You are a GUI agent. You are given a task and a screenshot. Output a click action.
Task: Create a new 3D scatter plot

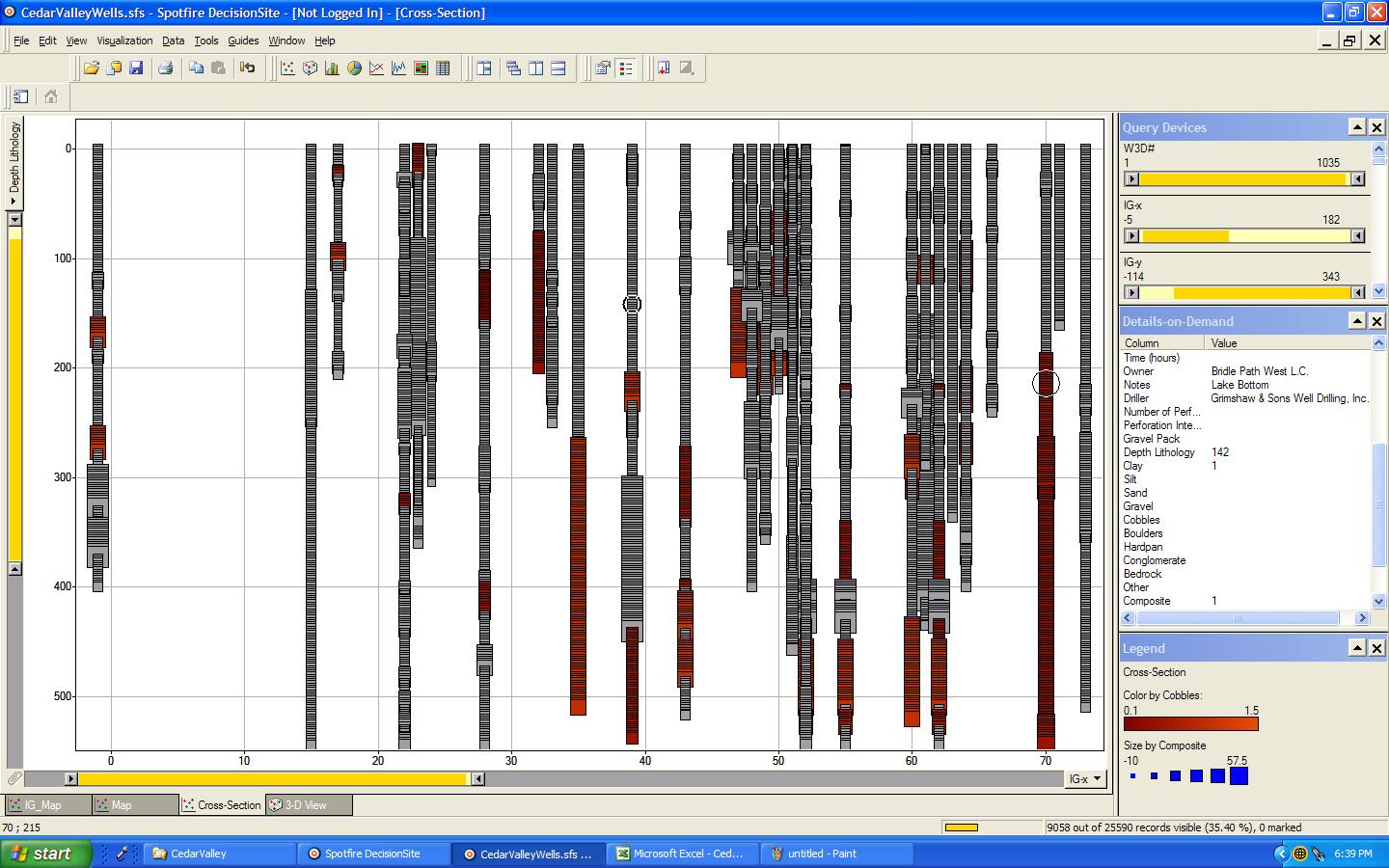(x=310, y=68)
